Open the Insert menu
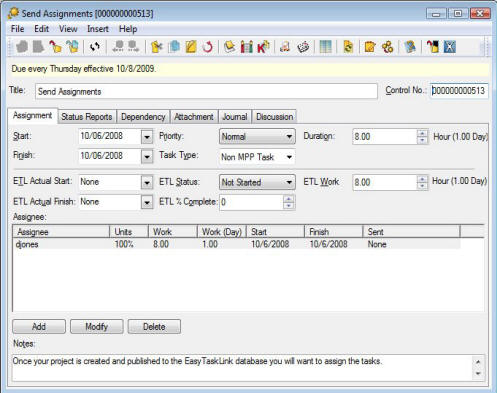Image resolution: width=497 pixels, height=393 pixels. [98, 29]
